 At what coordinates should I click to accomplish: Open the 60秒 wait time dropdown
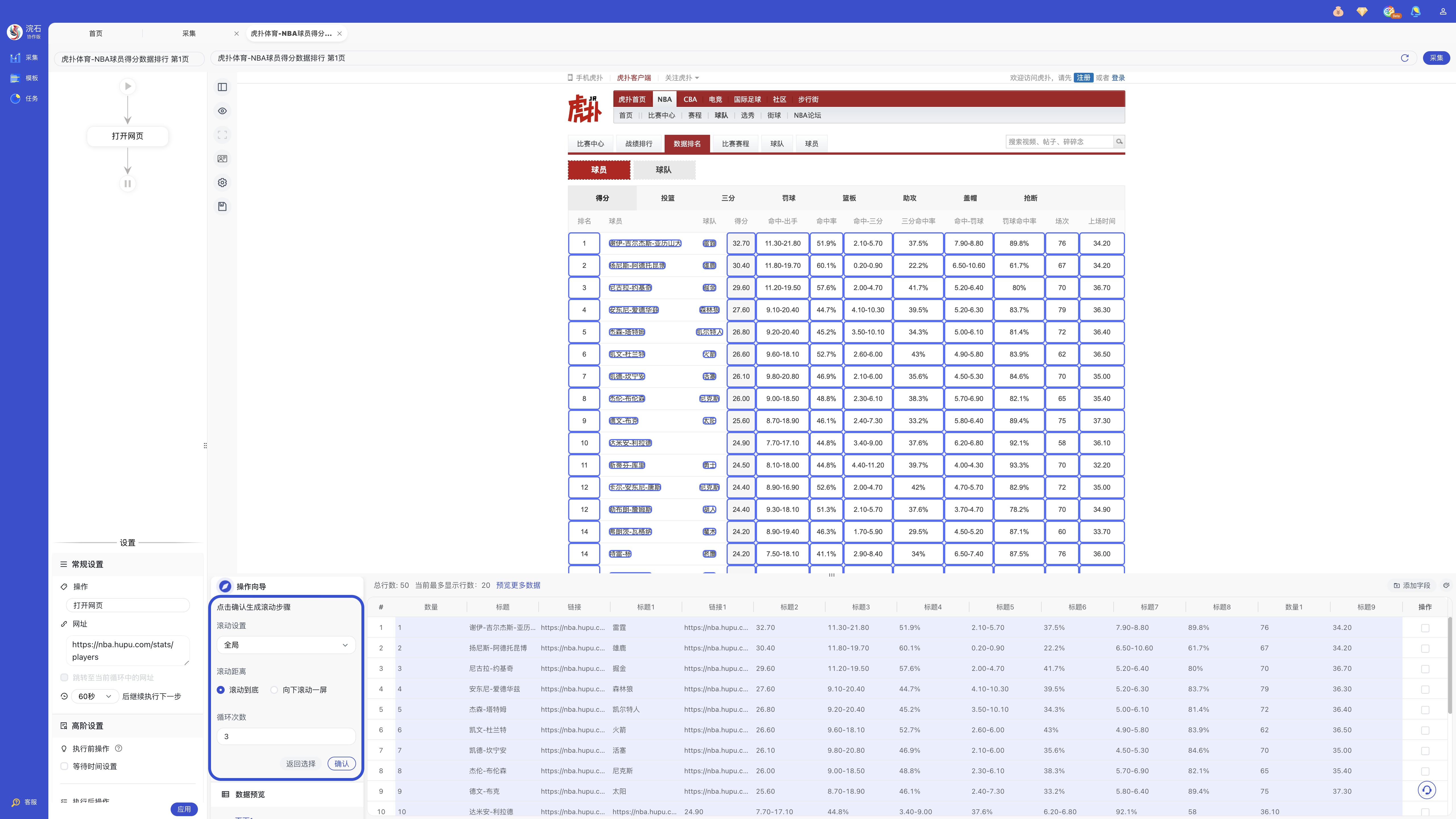point(94,696)
